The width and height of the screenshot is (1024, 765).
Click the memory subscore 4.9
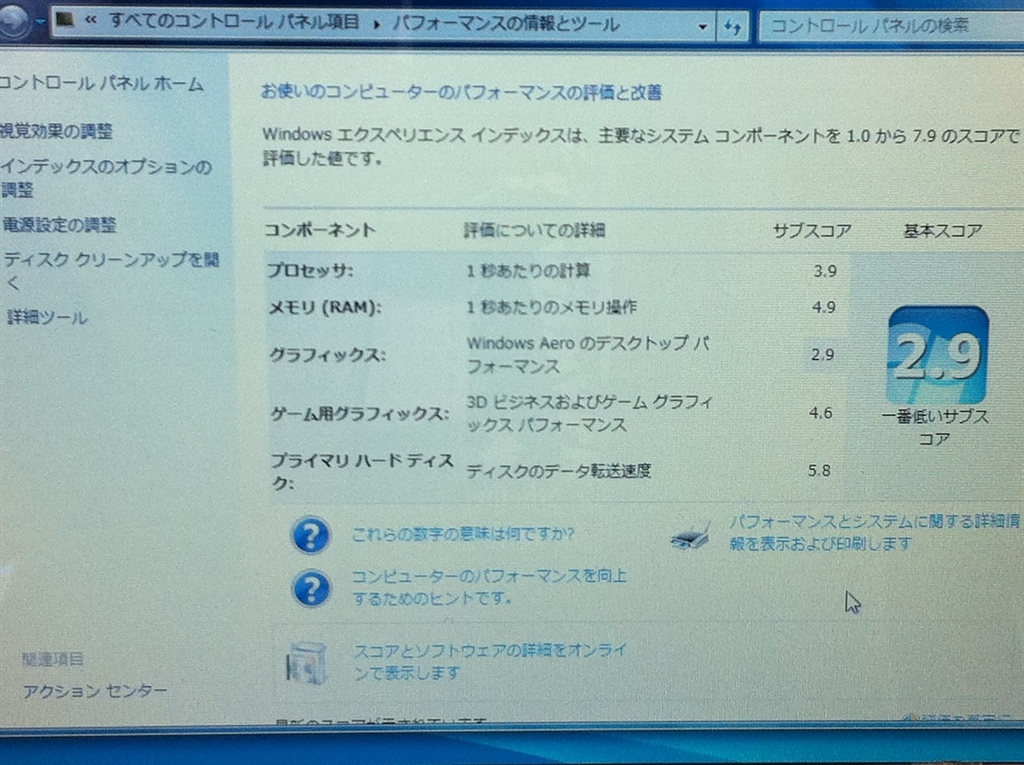[824, 307]
